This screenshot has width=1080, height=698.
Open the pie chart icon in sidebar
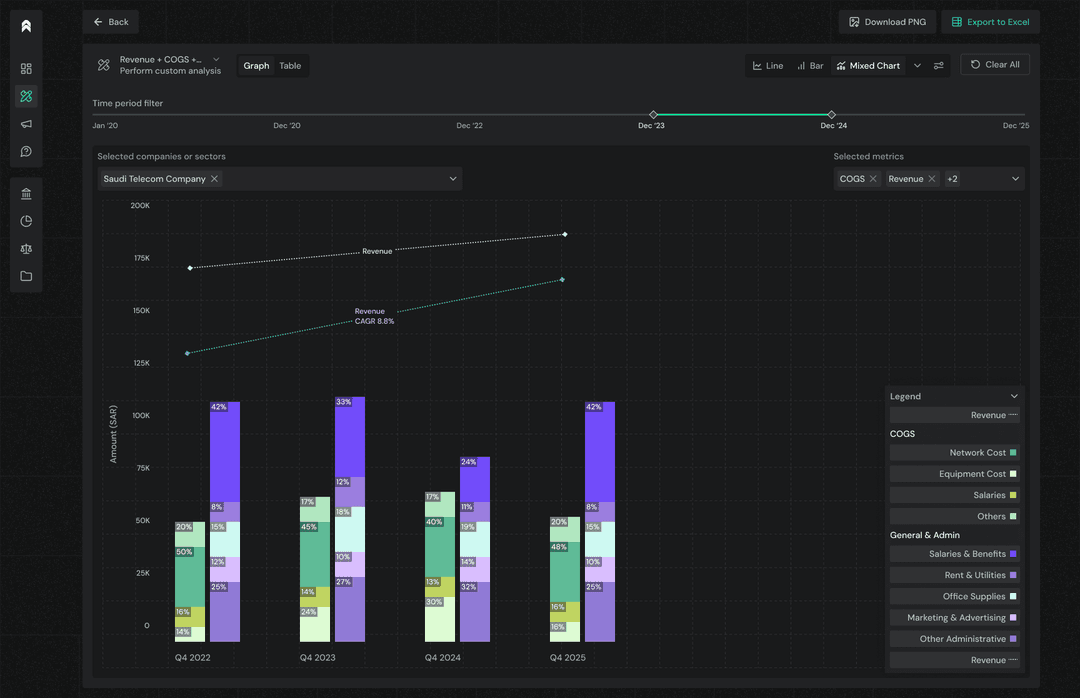[26, 221]
